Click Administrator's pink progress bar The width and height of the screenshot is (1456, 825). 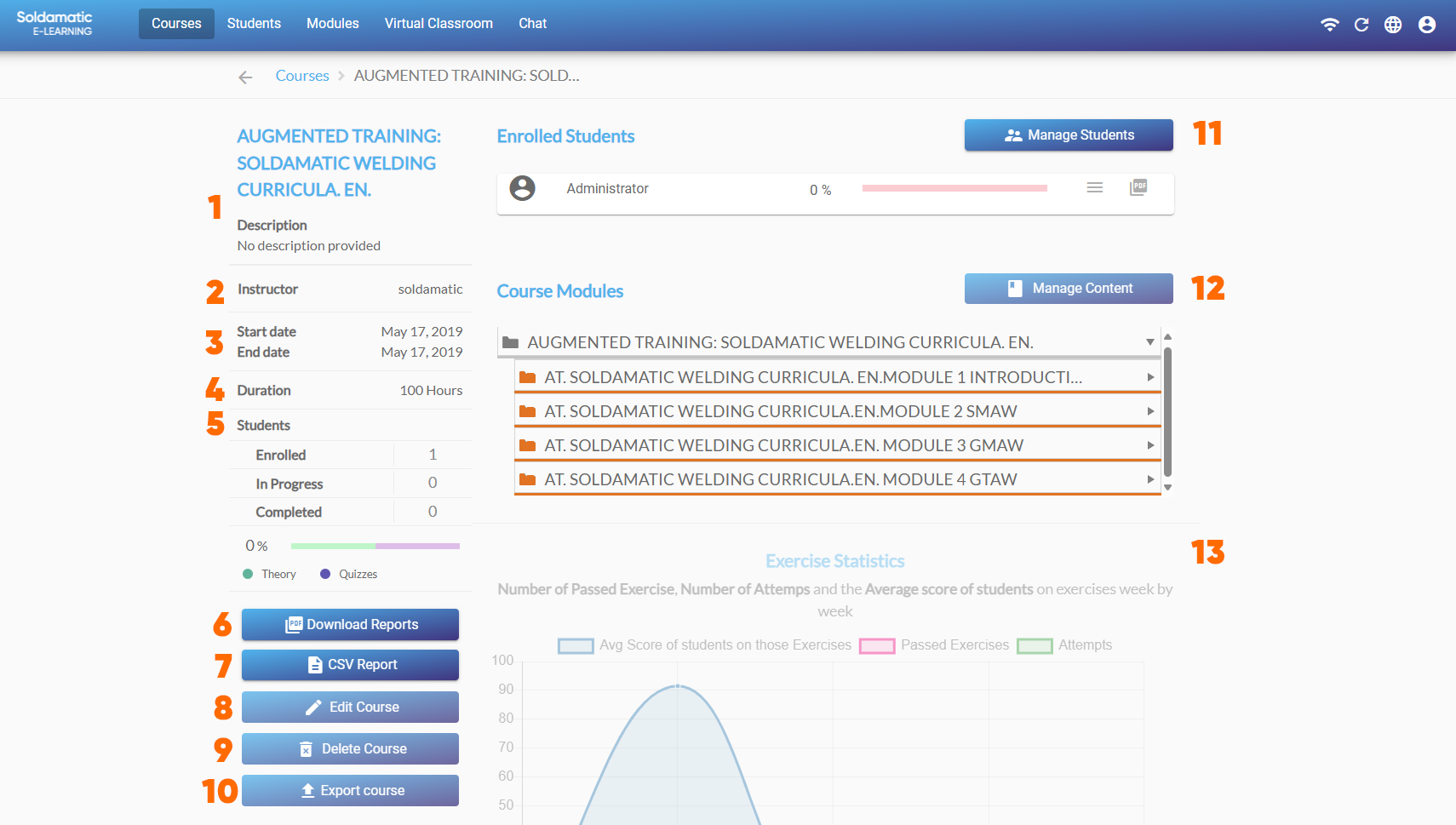pos(954,188)
